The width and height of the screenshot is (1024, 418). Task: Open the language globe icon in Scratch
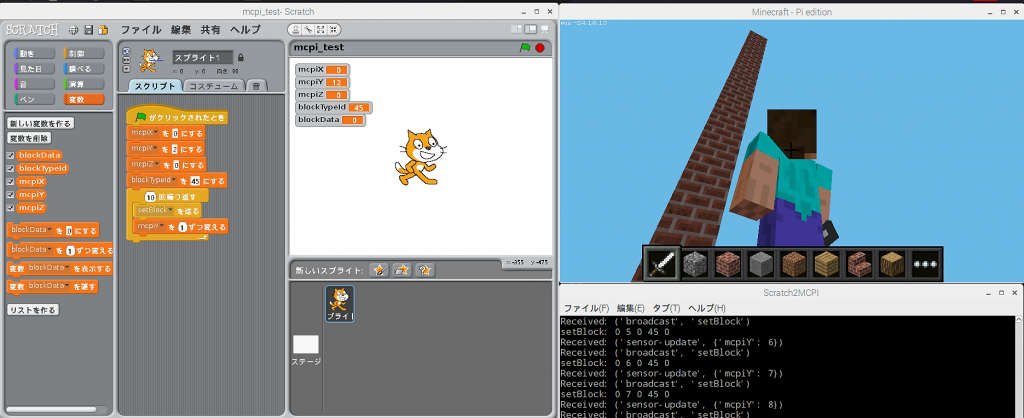pos(73,30)
